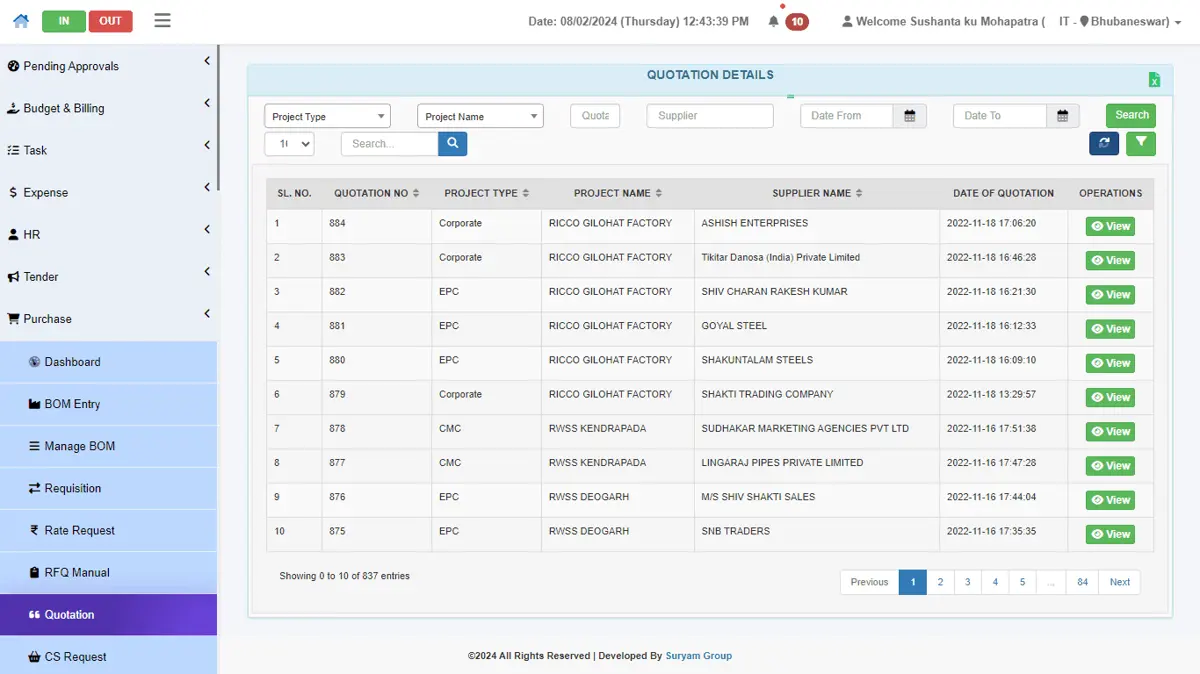This screenshot has height=674, width=1200.
Task: Select BOM Entry menu item
Action: click(108, 404)
